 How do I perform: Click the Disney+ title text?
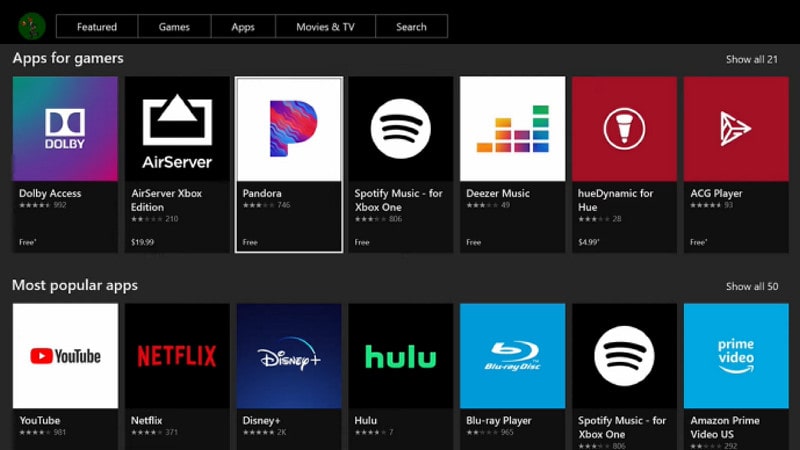click(x=261, y=420)
